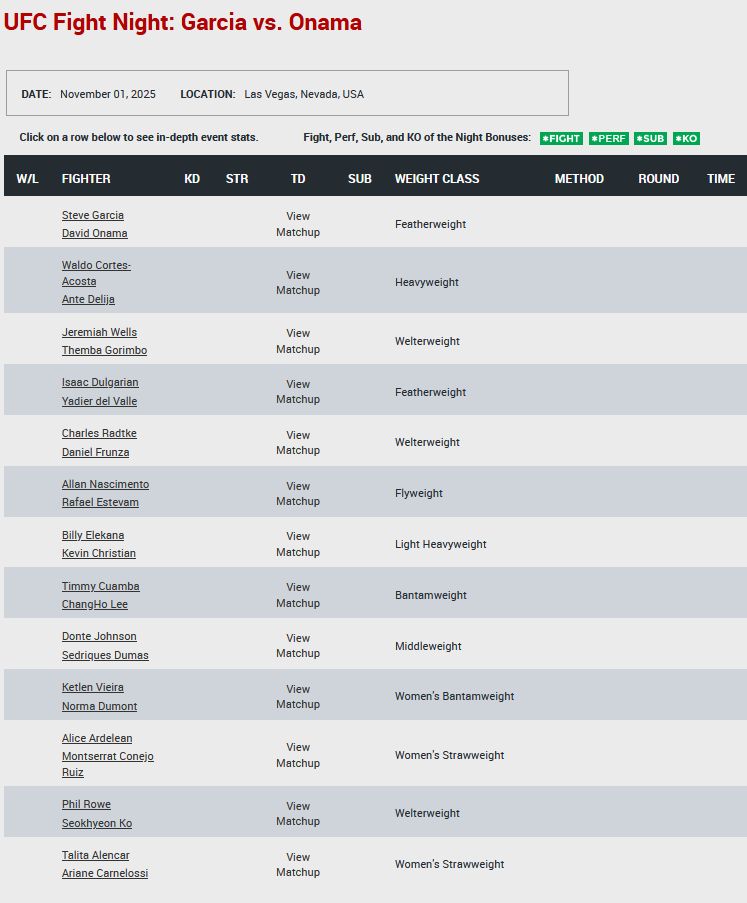This screenshot has width=747, height=903.
Task: Click the Women's Bantamweight weight class cell
Action: 454,696
